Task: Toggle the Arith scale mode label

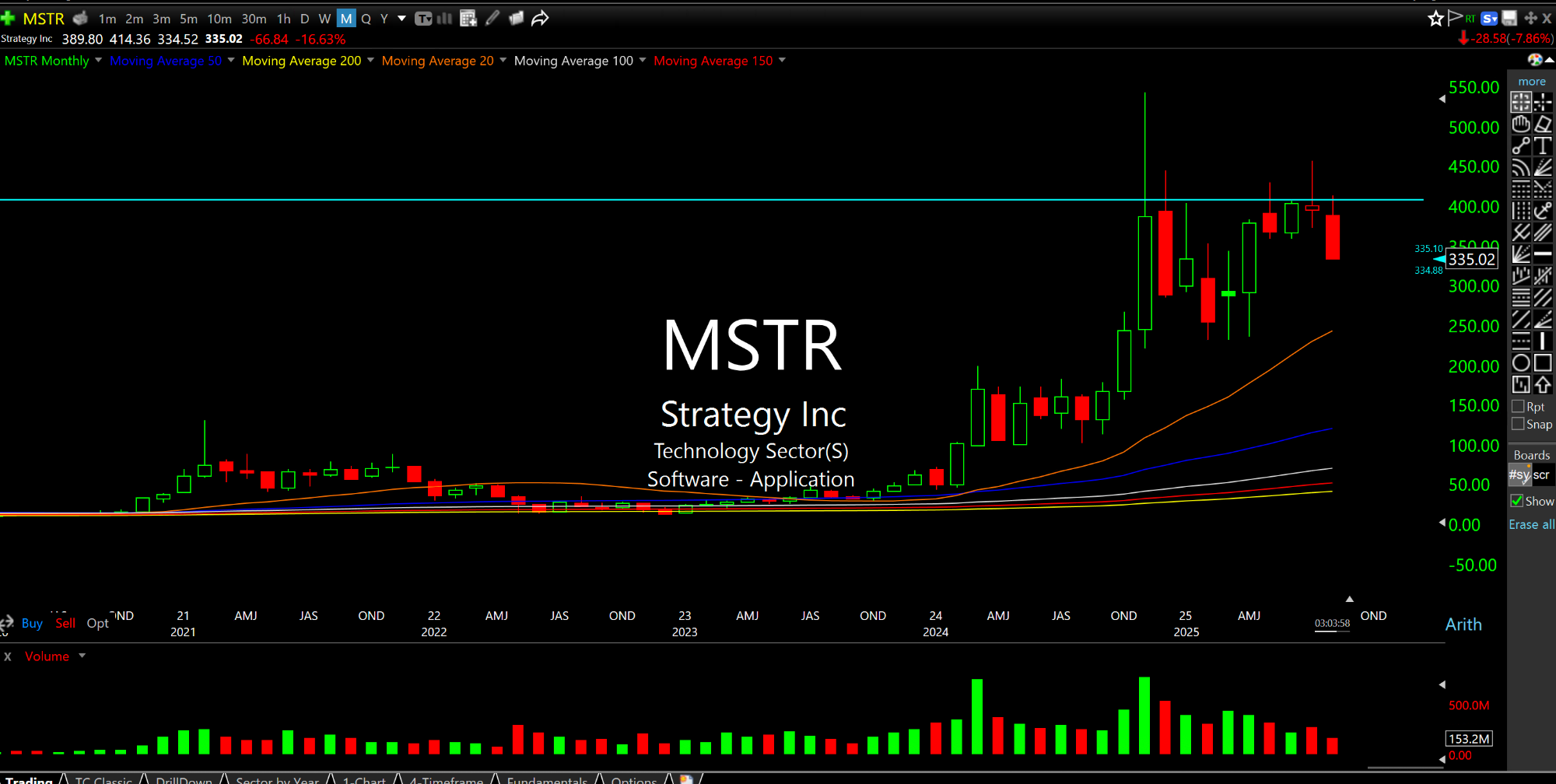Action: click(1463, 625)
